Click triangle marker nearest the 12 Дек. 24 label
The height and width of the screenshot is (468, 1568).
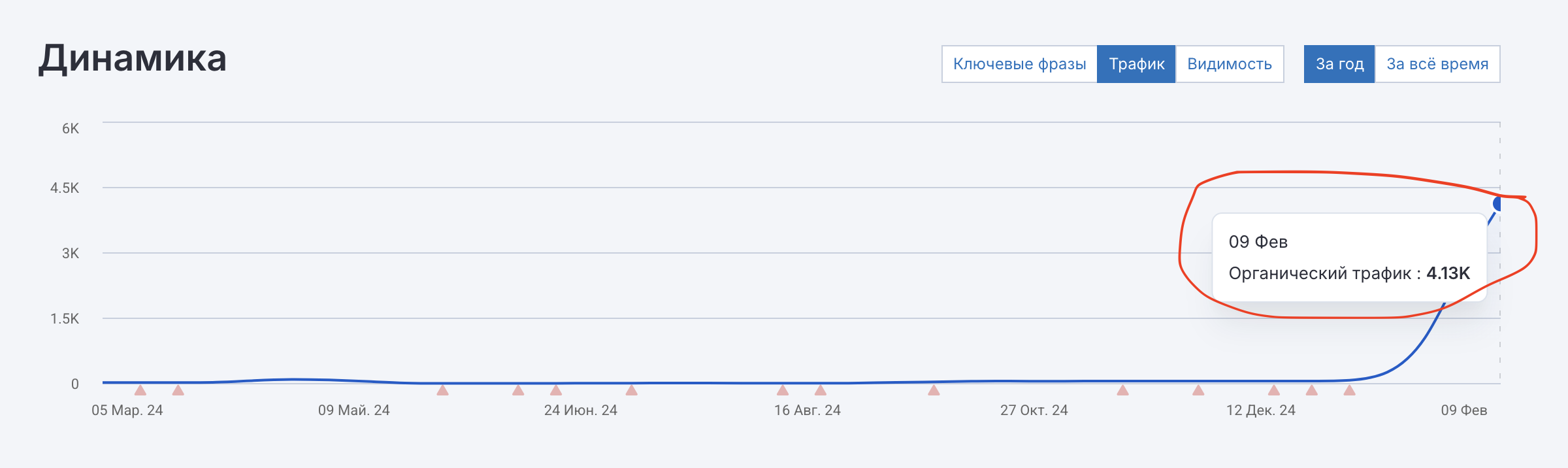pos(1273,390)
